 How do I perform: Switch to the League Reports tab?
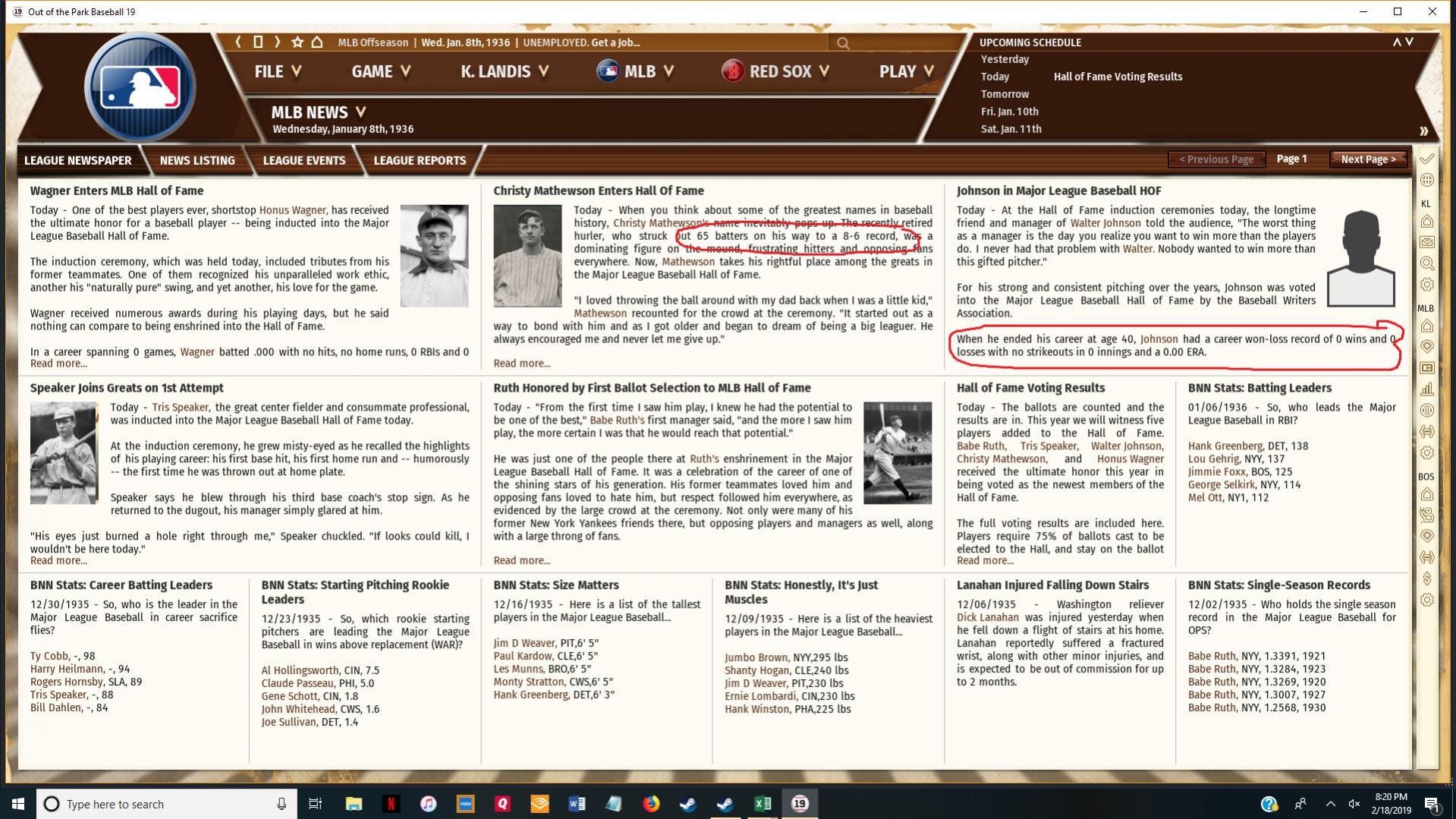pyautogui.click(x=420, y=160)
